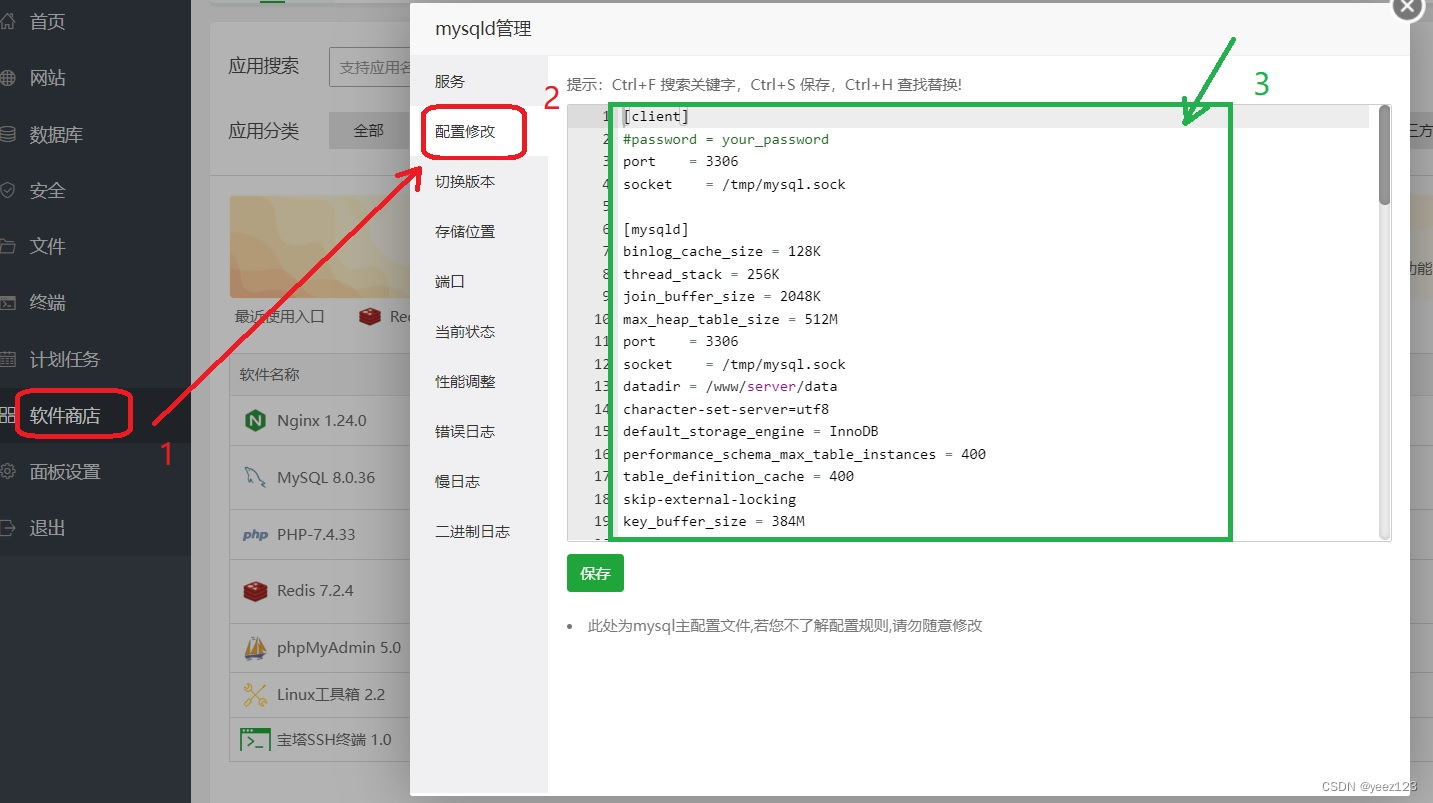Click the 面板设置 gear icon in sidebar
This screenshot has height=803, width=1433.
pyautogui.click(x=7, y=471)
